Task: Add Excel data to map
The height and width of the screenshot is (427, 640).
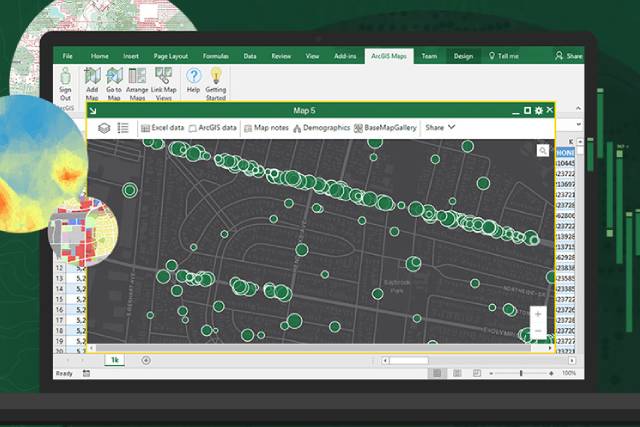Action: pyautogui.click(x=162, y=128)
